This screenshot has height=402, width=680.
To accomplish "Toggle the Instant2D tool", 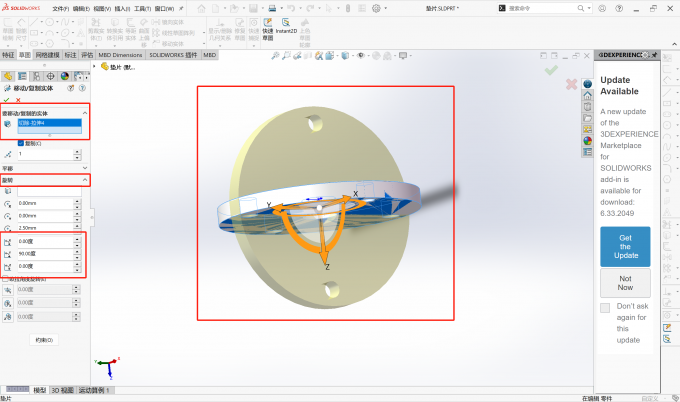I will pyautogui.click(x=286, y=26).
